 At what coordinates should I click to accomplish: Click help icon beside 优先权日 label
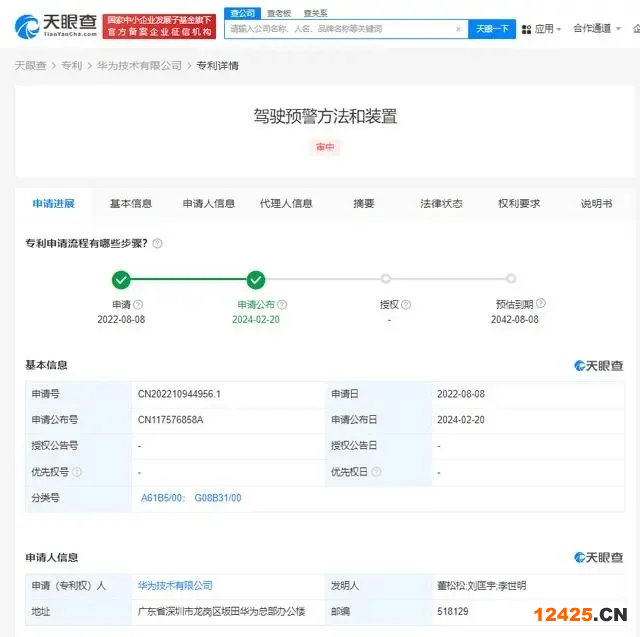377,471
